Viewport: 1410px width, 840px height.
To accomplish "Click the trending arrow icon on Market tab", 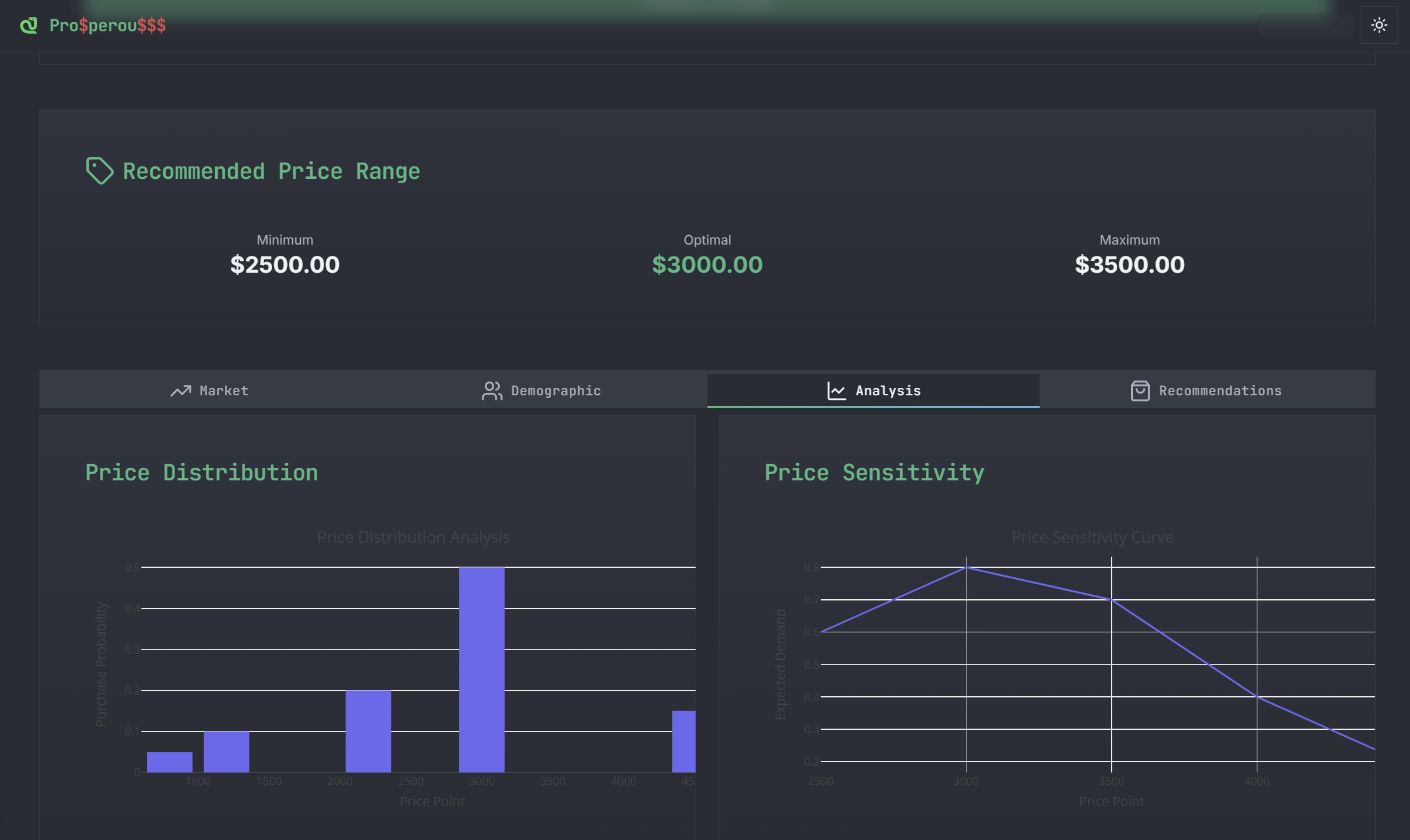I will tap(181, 391).
